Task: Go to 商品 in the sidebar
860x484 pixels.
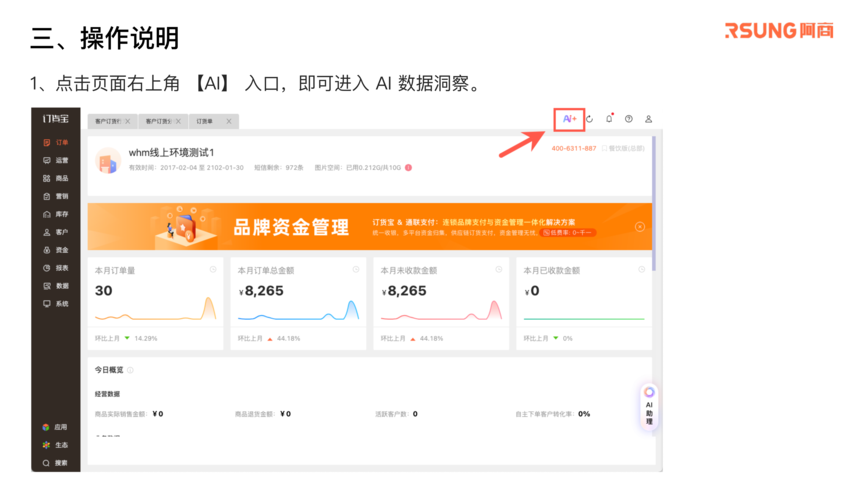Action: pos(56,178)
